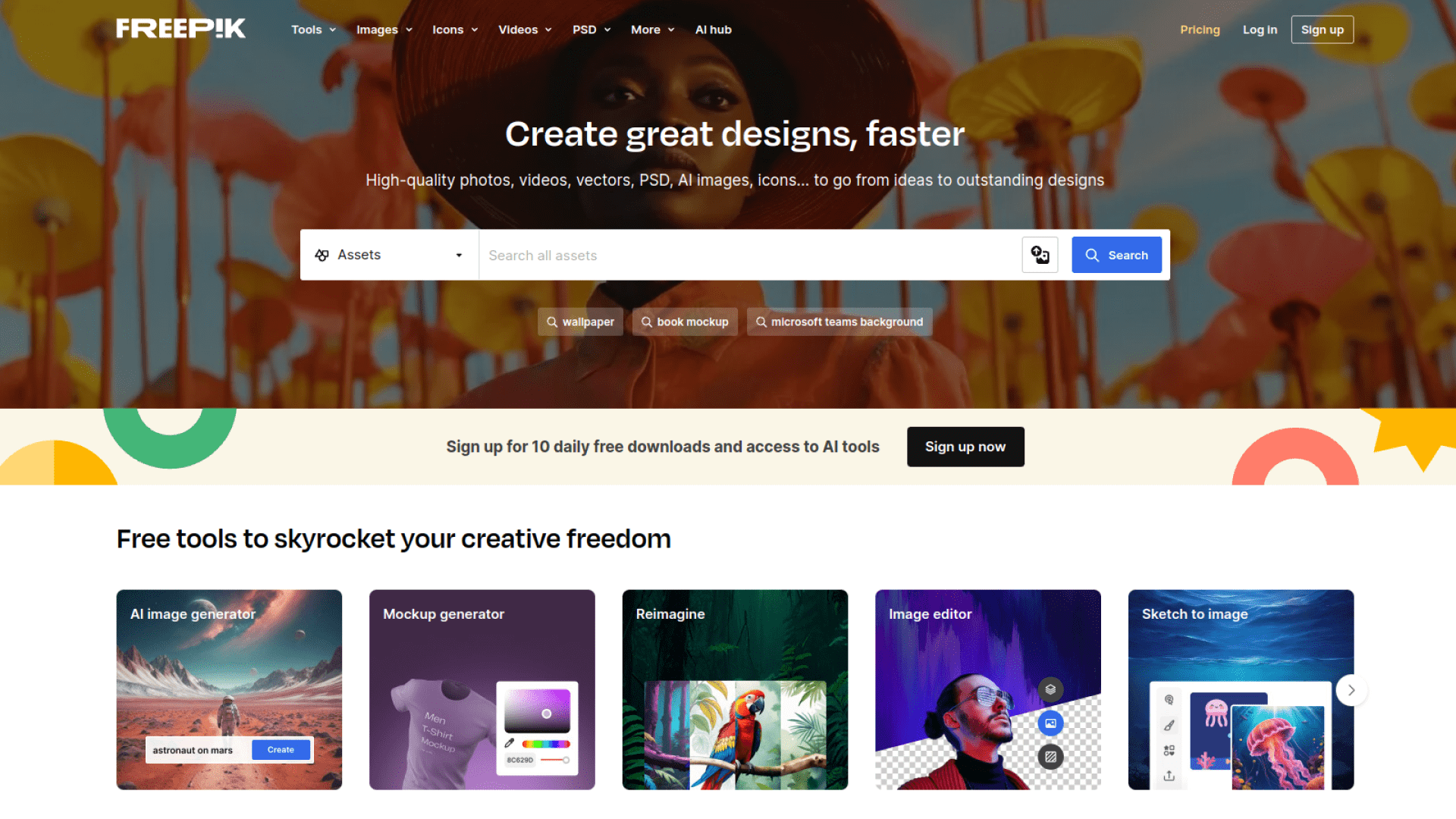Viewport: 1456px width, 819px height.
Task: Click the Mockup generator tool icon
Action: (x=482, y=690)
